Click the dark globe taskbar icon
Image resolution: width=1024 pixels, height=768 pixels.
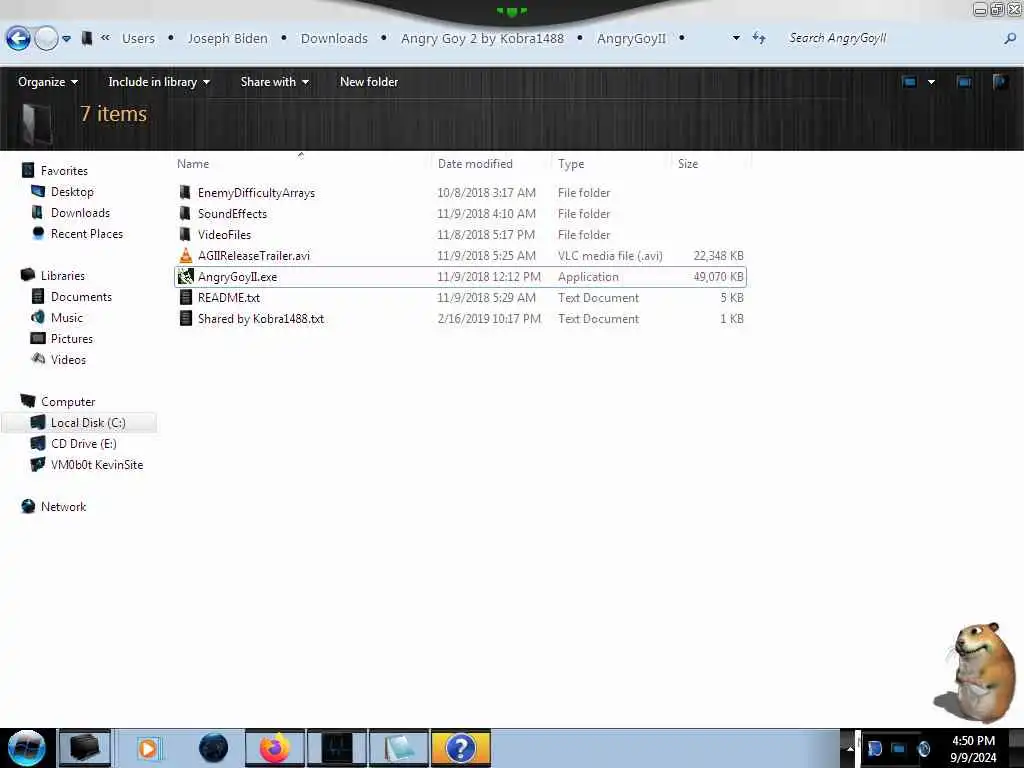click(x=213, y=748)
